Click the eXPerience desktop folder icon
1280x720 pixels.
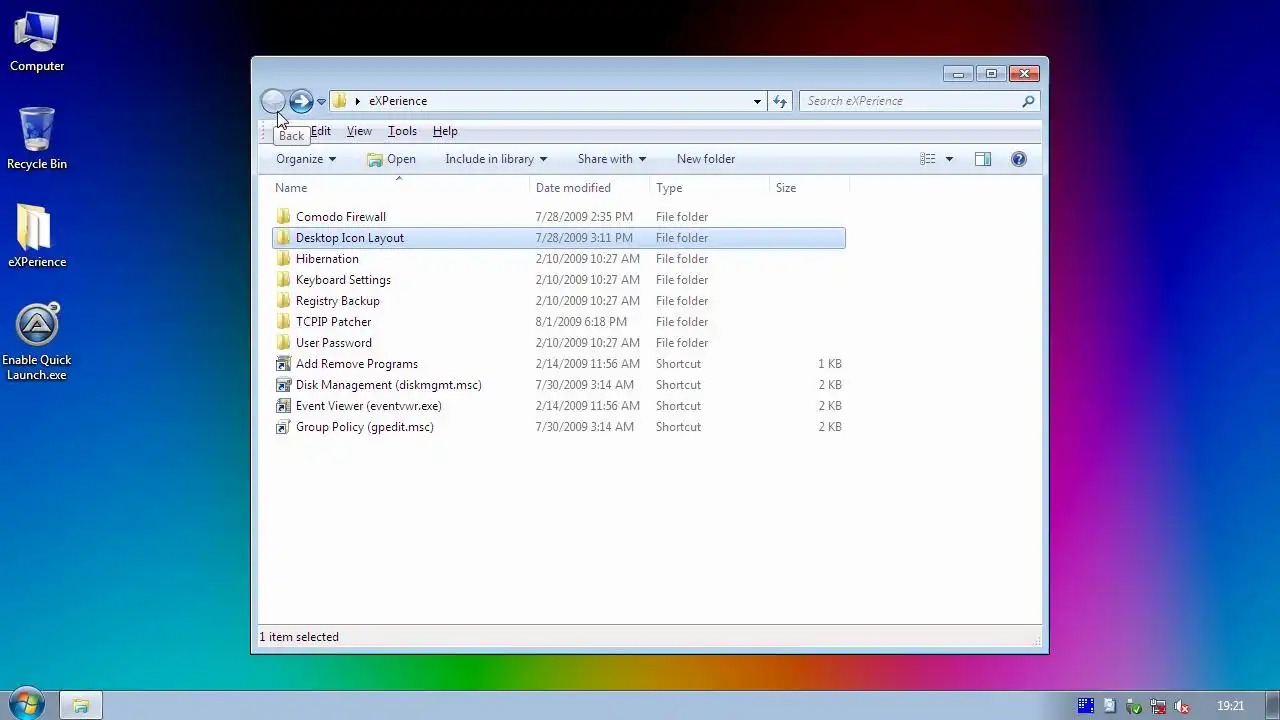37,237
